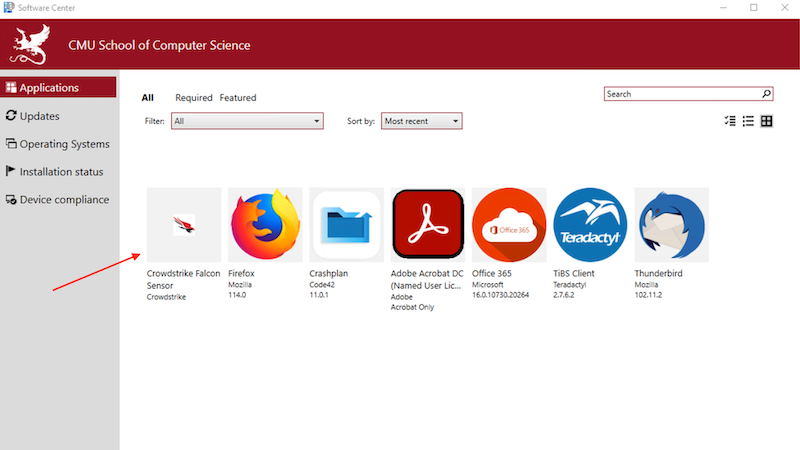Image resolution: width=800 pixels, height=450 pixels.
Task: Click the Acrobat Only text
Action: (x=412, y=307)
